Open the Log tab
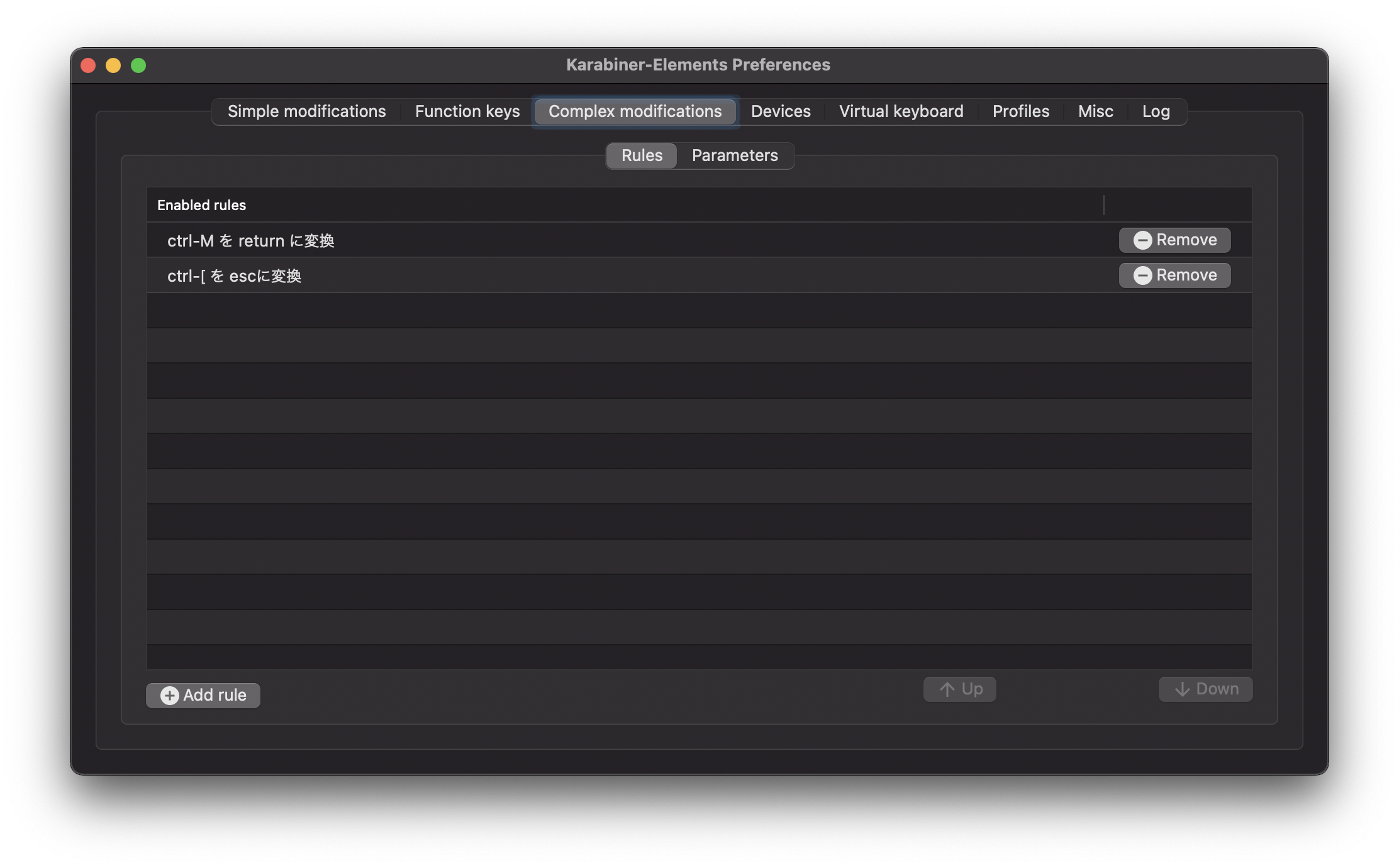 (1156, 111)
